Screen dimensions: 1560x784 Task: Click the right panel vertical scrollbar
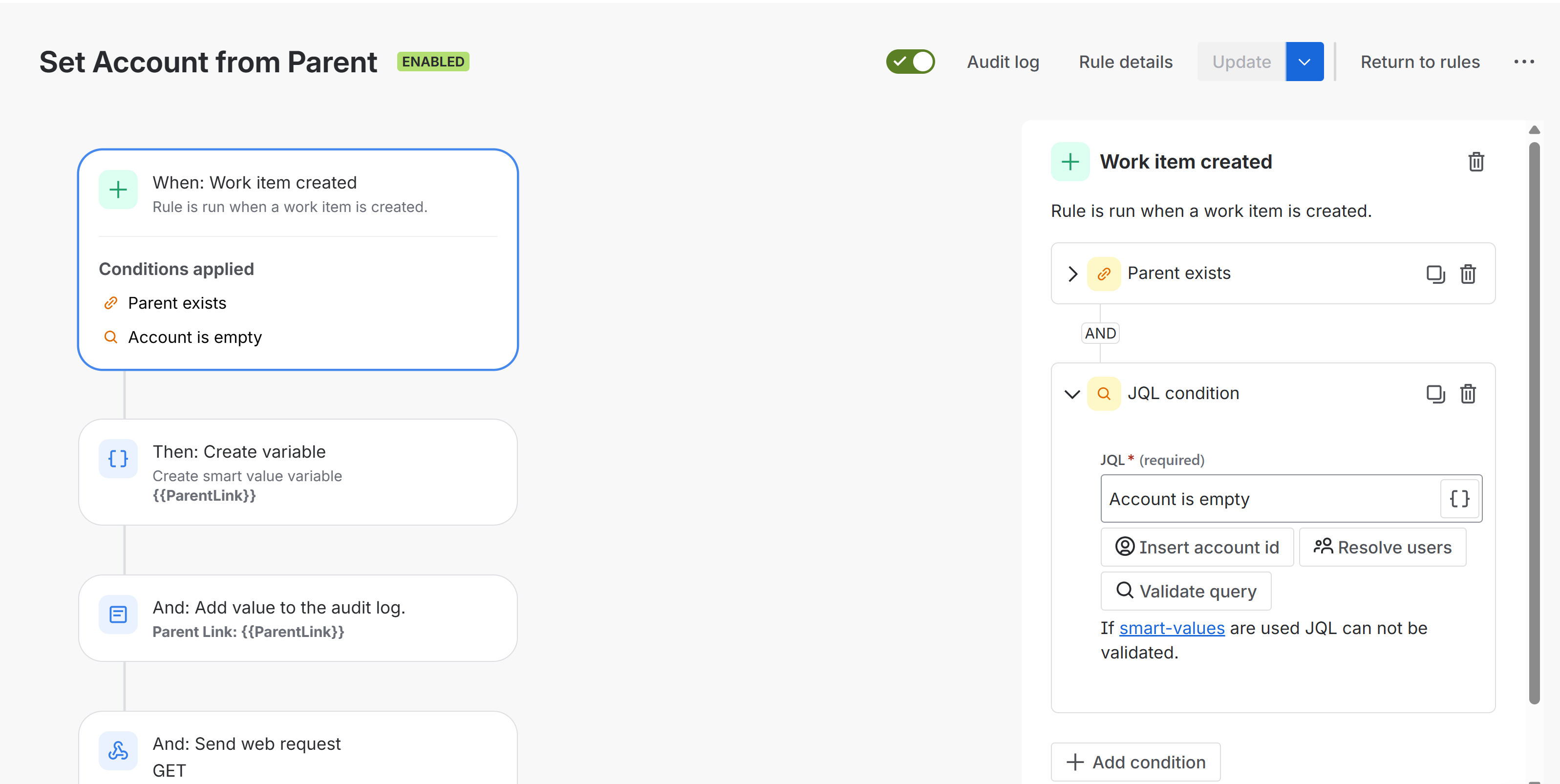tap(1534, 424)
